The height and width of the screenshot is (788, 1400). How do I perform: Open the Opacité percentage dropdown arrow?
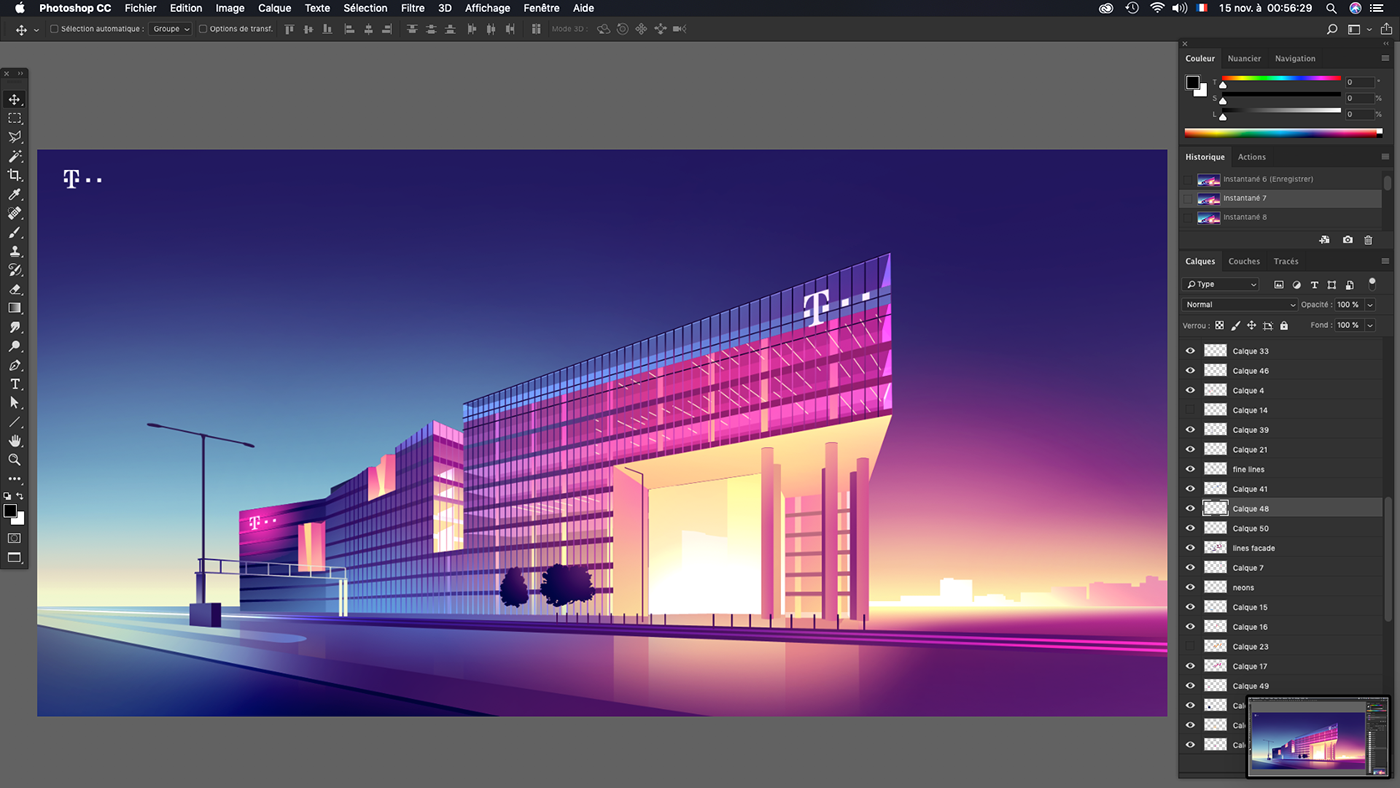click(1370, 305)
